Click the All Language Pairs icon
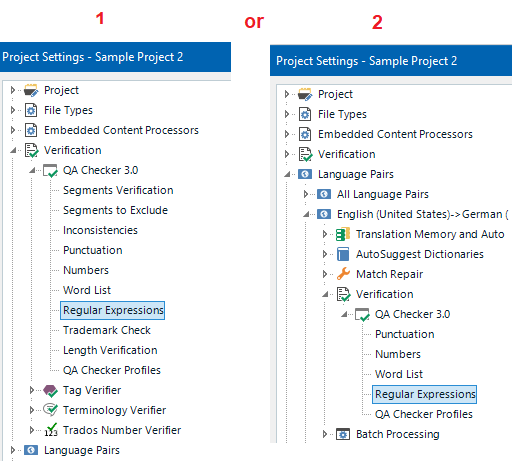Viewport: 513px width, 466px height. (x=324, y=194)
